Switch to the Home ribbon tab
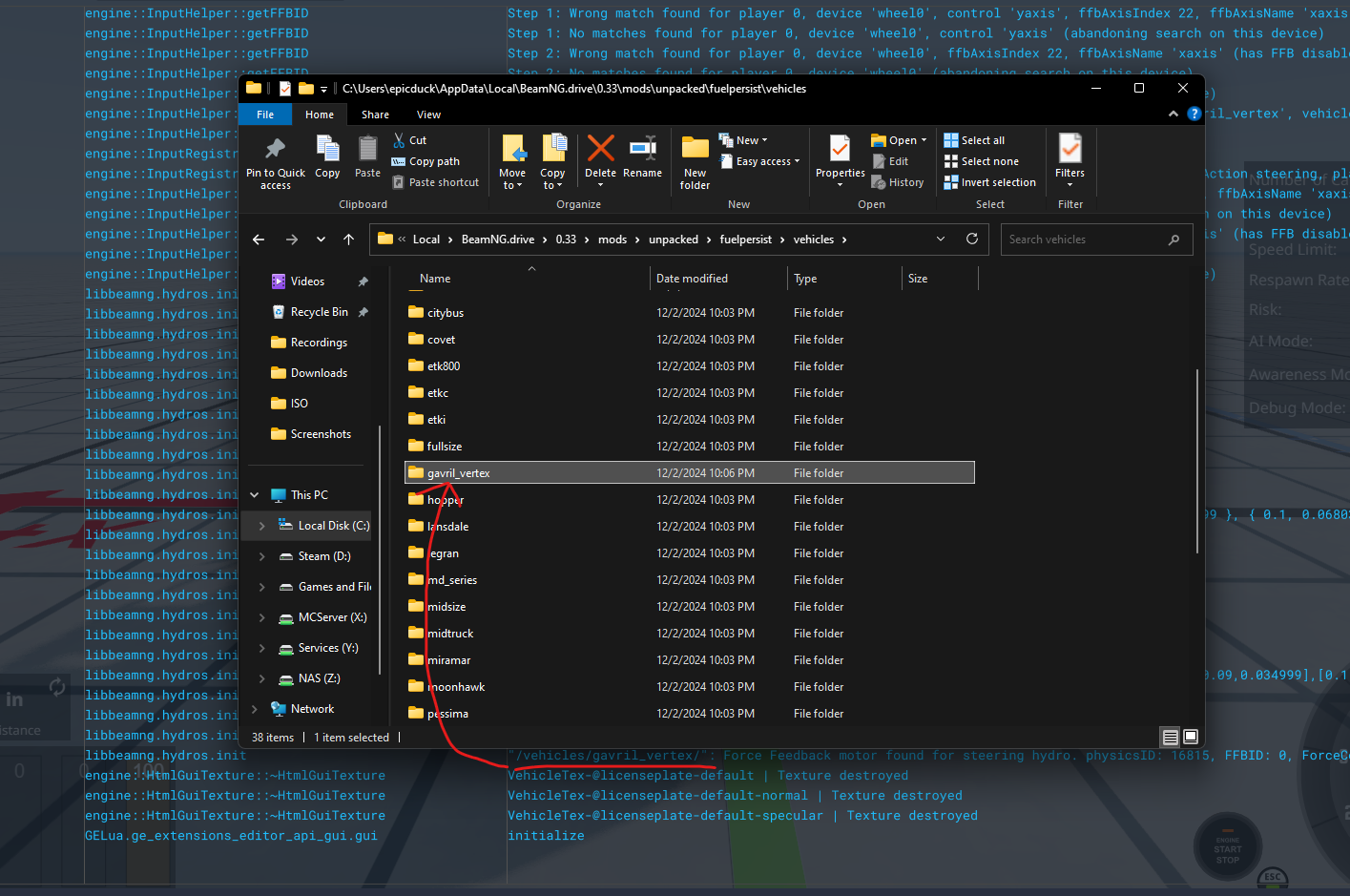The width and height of the screenshot is (1350, 896). click(320, 115)
